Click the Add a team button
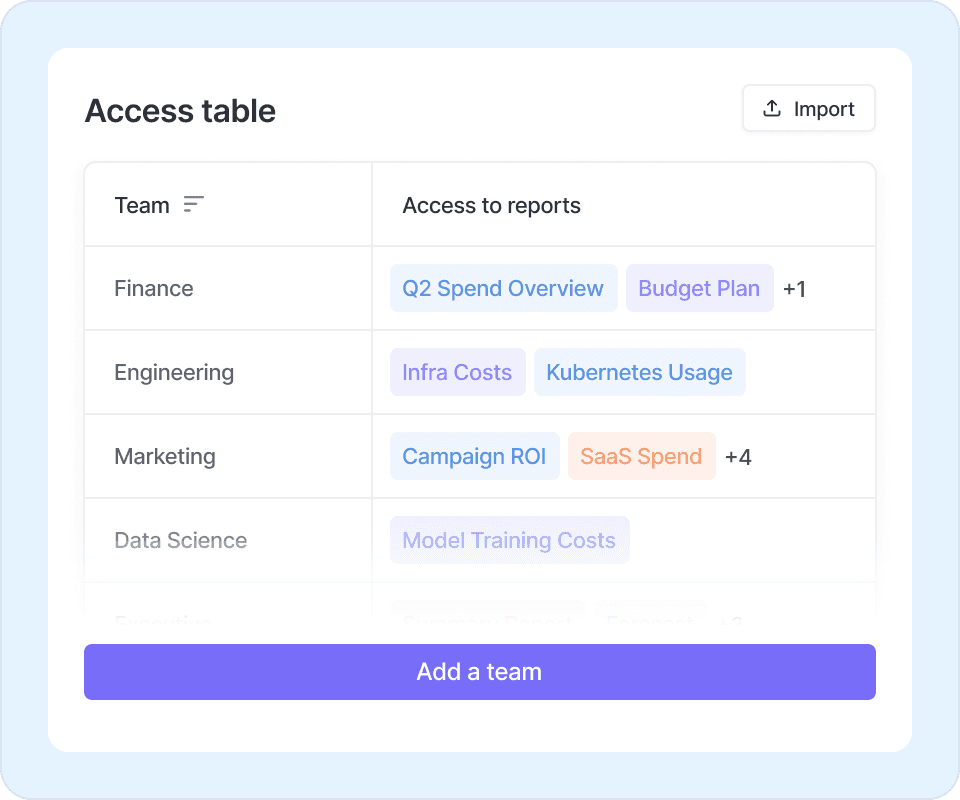The image size is (960, 800). click(479, 672)
